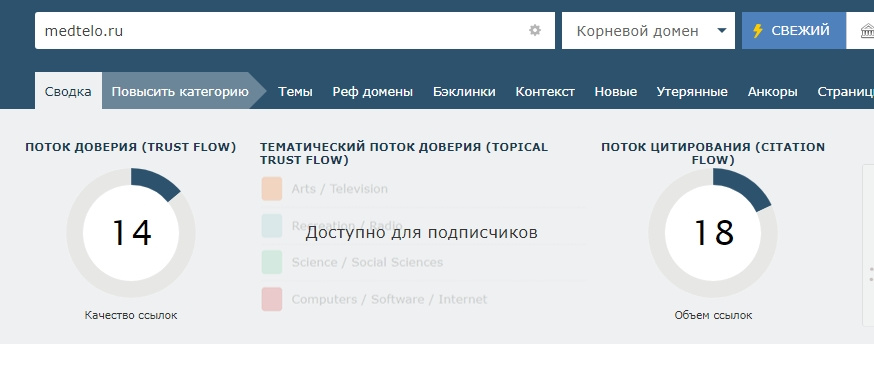Click the lightning bolt icon on СВЕЖИЙ
The height and width of the screenshot is (389, 874).
tap(757, 31)
